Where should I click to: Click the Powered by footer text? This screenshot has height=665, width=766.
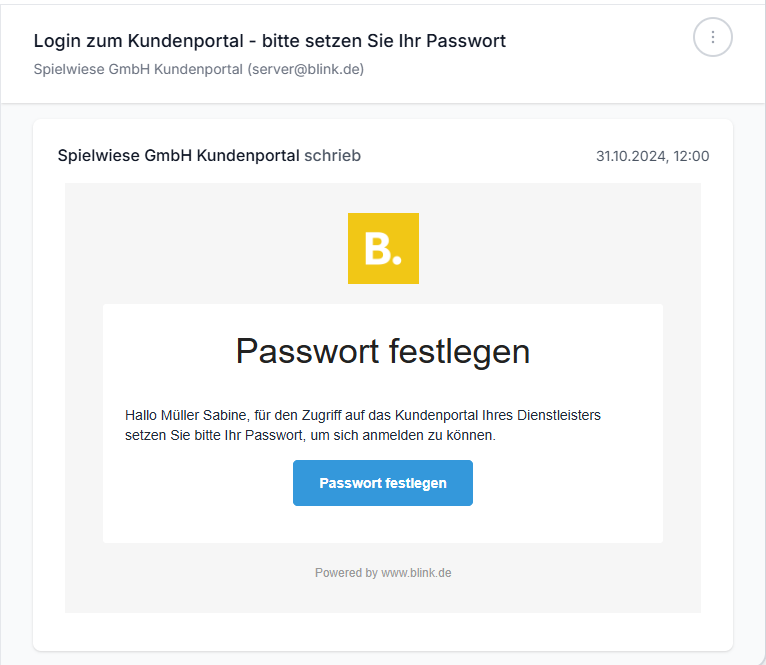[346, 573]
